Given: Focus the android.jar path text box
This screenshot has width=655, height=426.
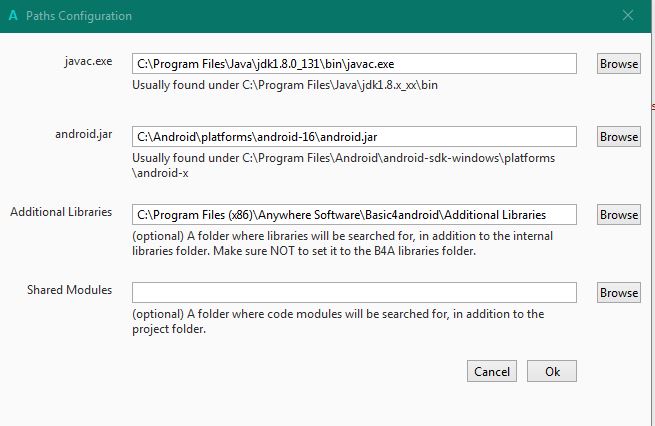Looking at the screenshot, I should click(x=354, y=137).
